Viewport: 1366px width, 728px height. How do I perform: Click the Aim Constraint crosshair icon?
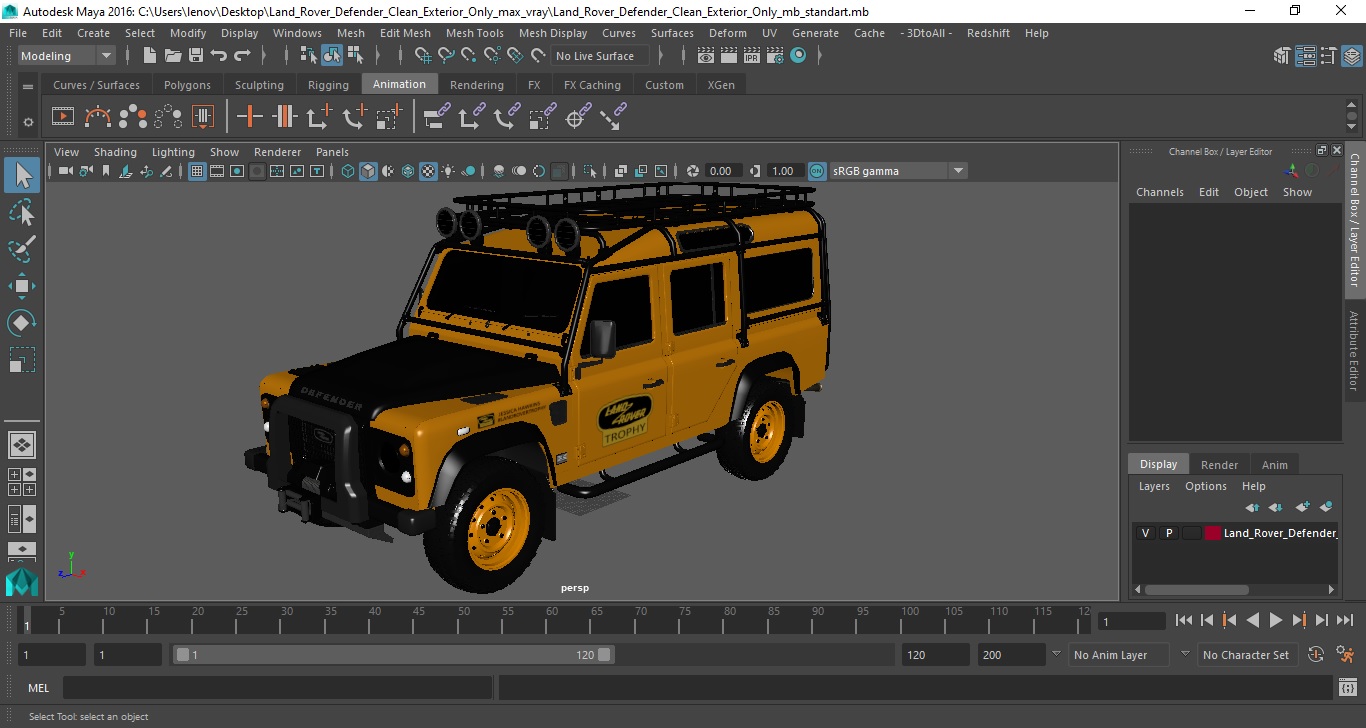tap(576, 118)
